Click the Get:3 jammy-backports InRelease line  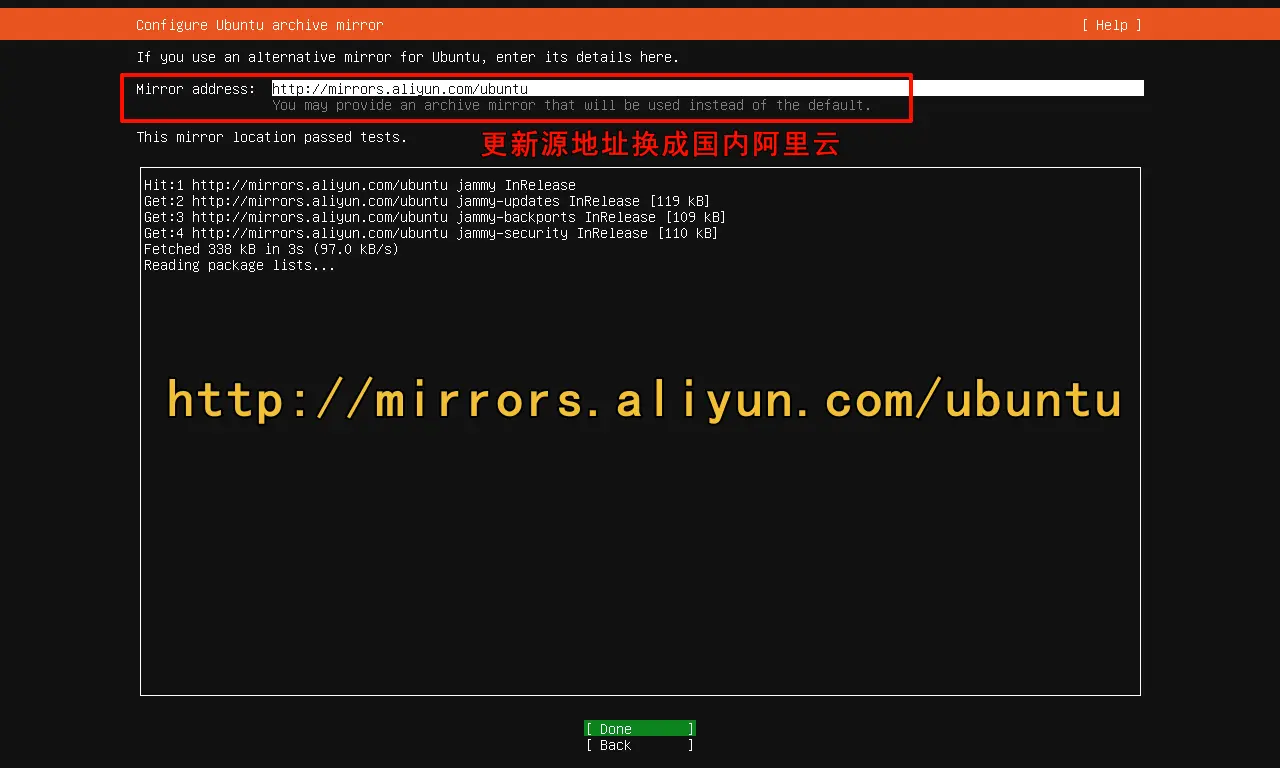[435, 217]
